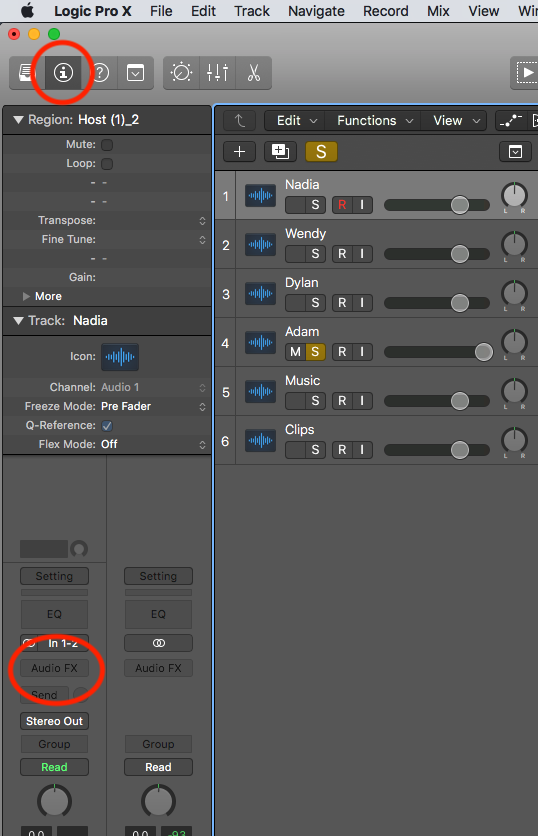Open the Channel Audio 1 popup

click(x=202, y=388)
